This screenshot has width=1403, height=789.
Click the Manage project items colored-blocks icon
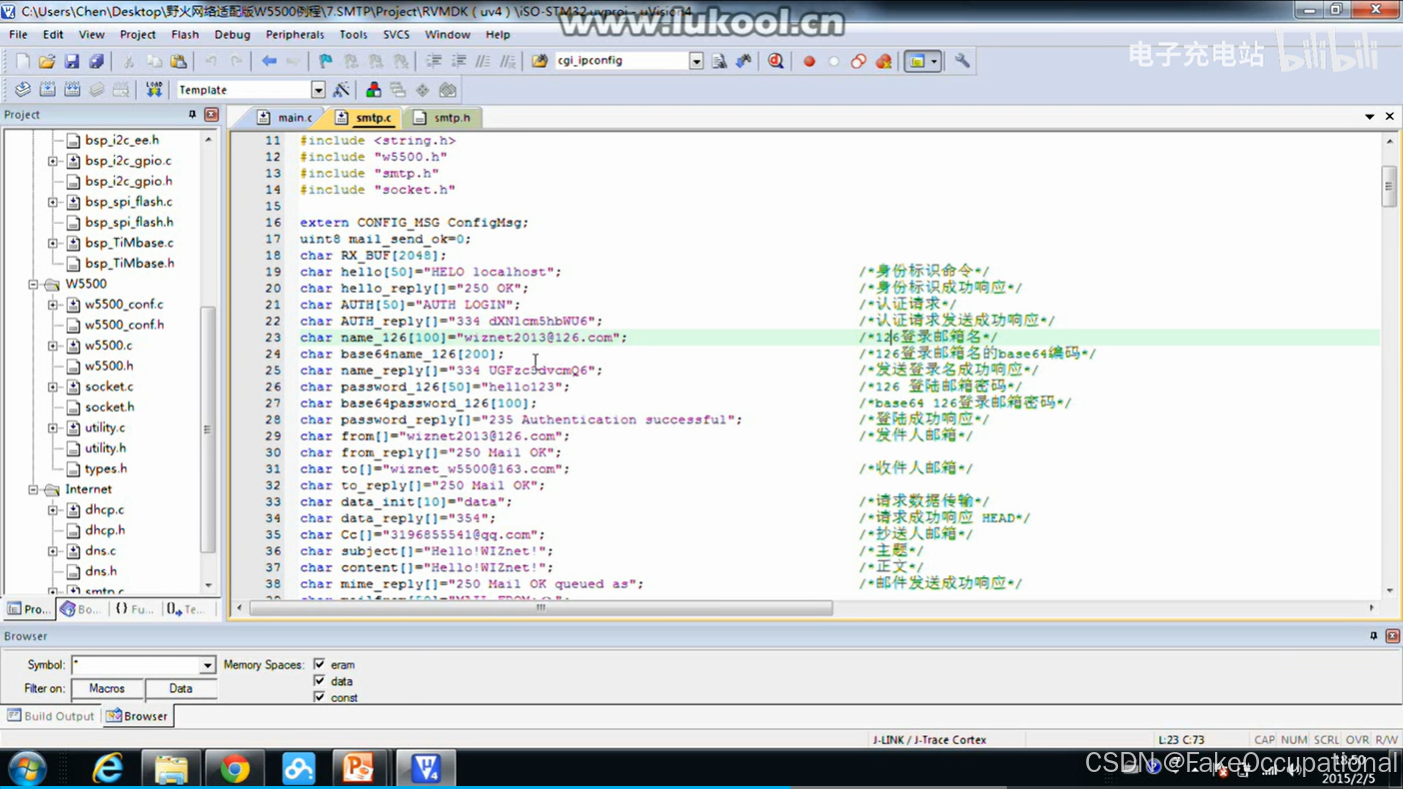pos(373,90)
